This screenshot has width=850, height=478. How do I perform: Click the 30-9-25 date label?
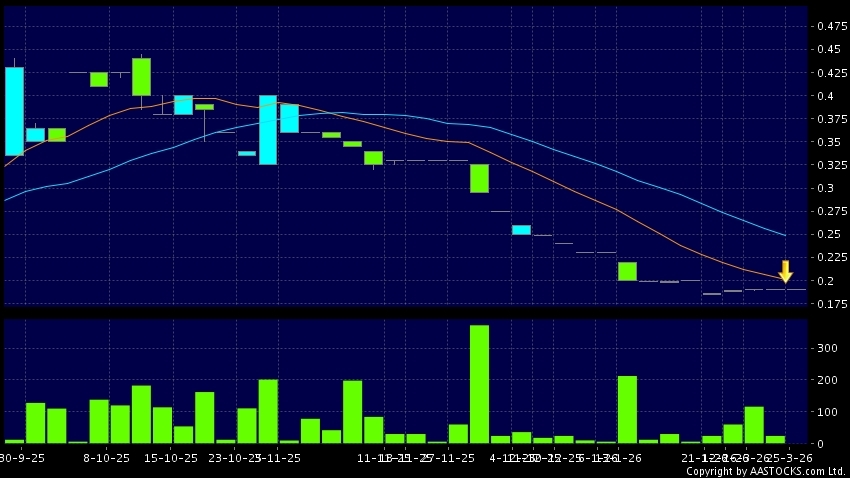(x=21, y=457)
